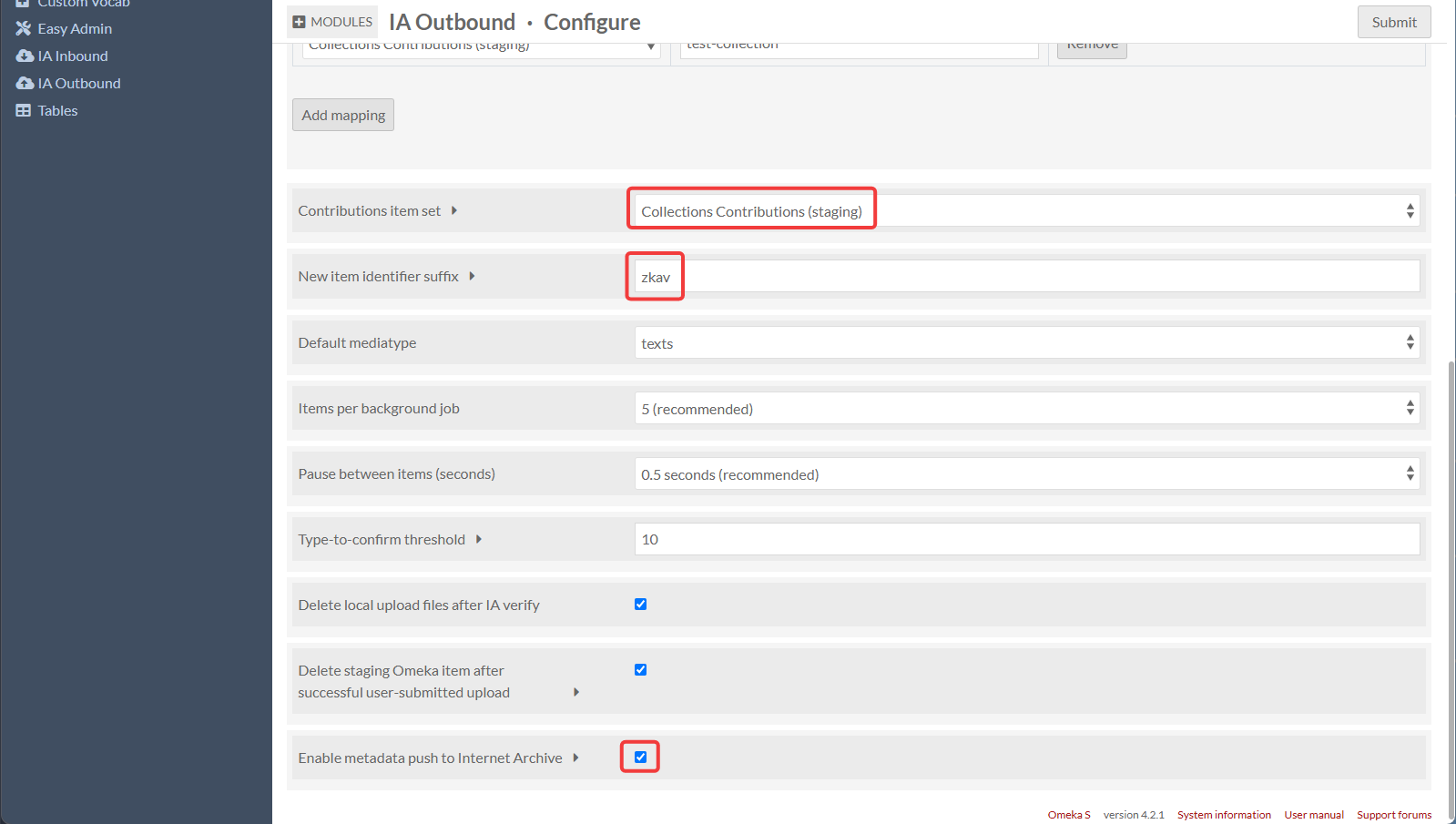This screenshot has height=824, width=1456.
Task: Expand New item identifier suffix help
Action: (x=472, y=276)
